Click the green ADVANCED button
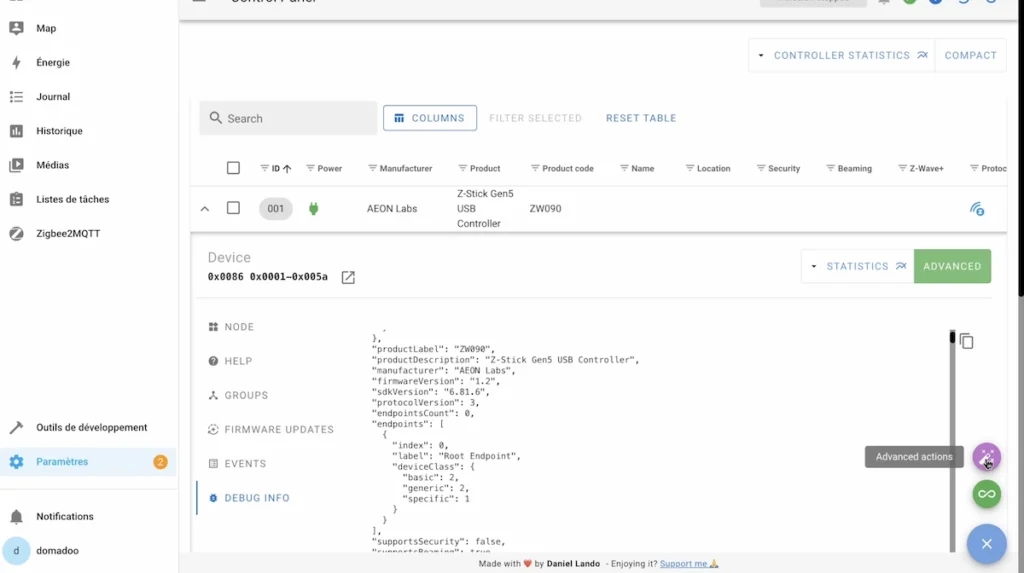This screenshot has width=1024, height=573. (952, 267)
